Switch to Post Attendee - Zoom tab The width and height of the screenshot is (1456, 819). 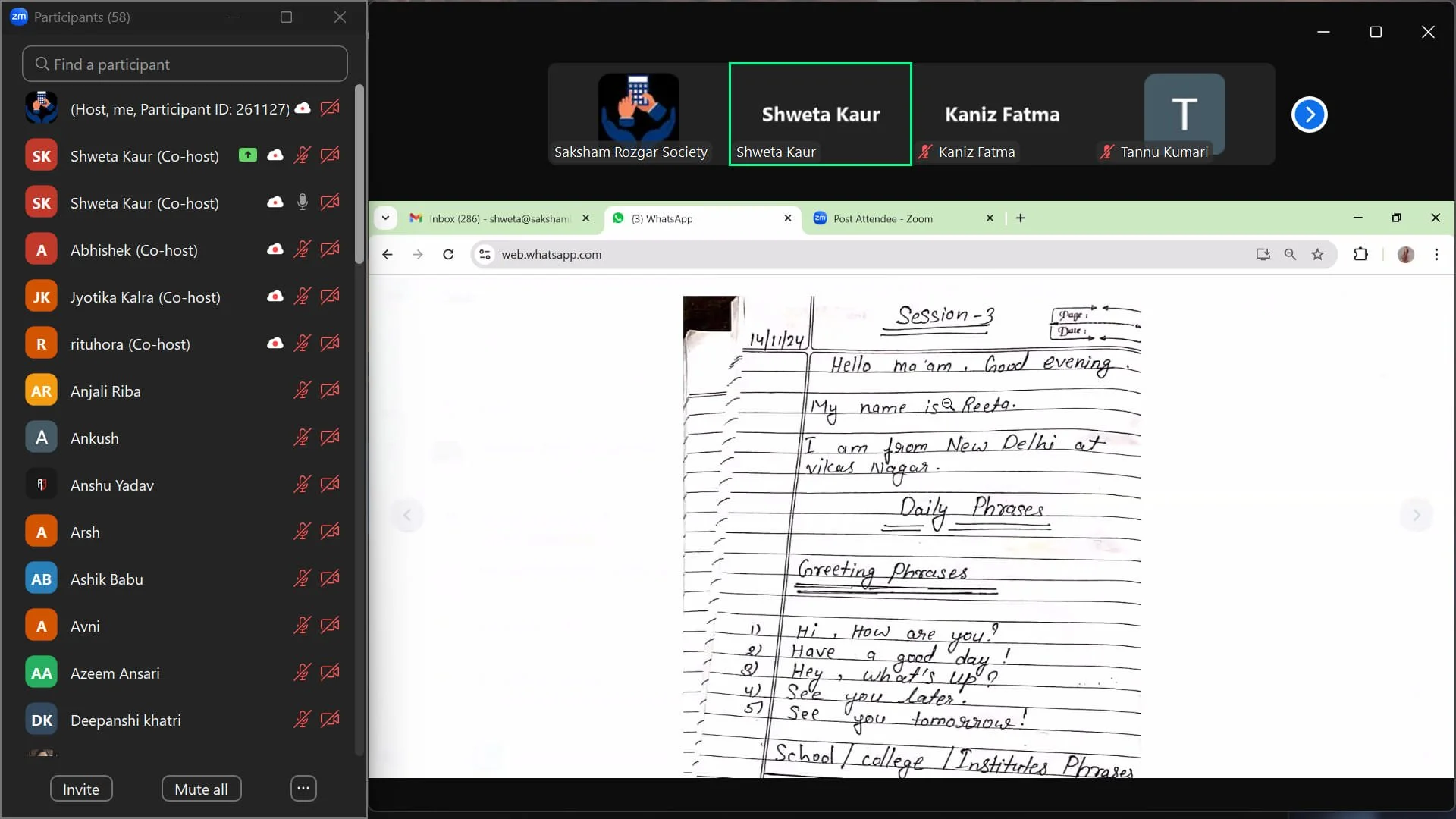[883, 218]
